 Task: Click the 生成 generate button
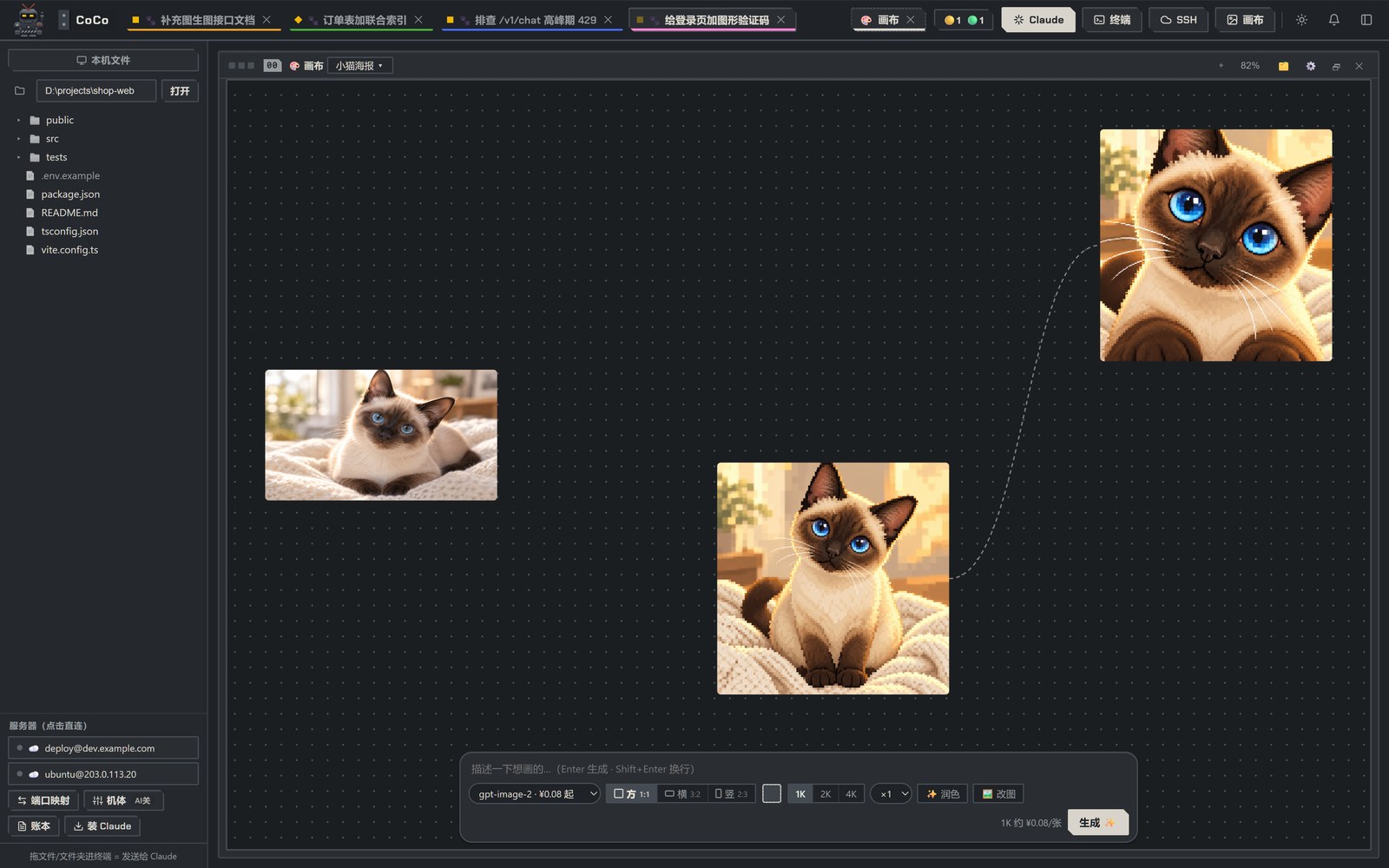[1097, 823]
